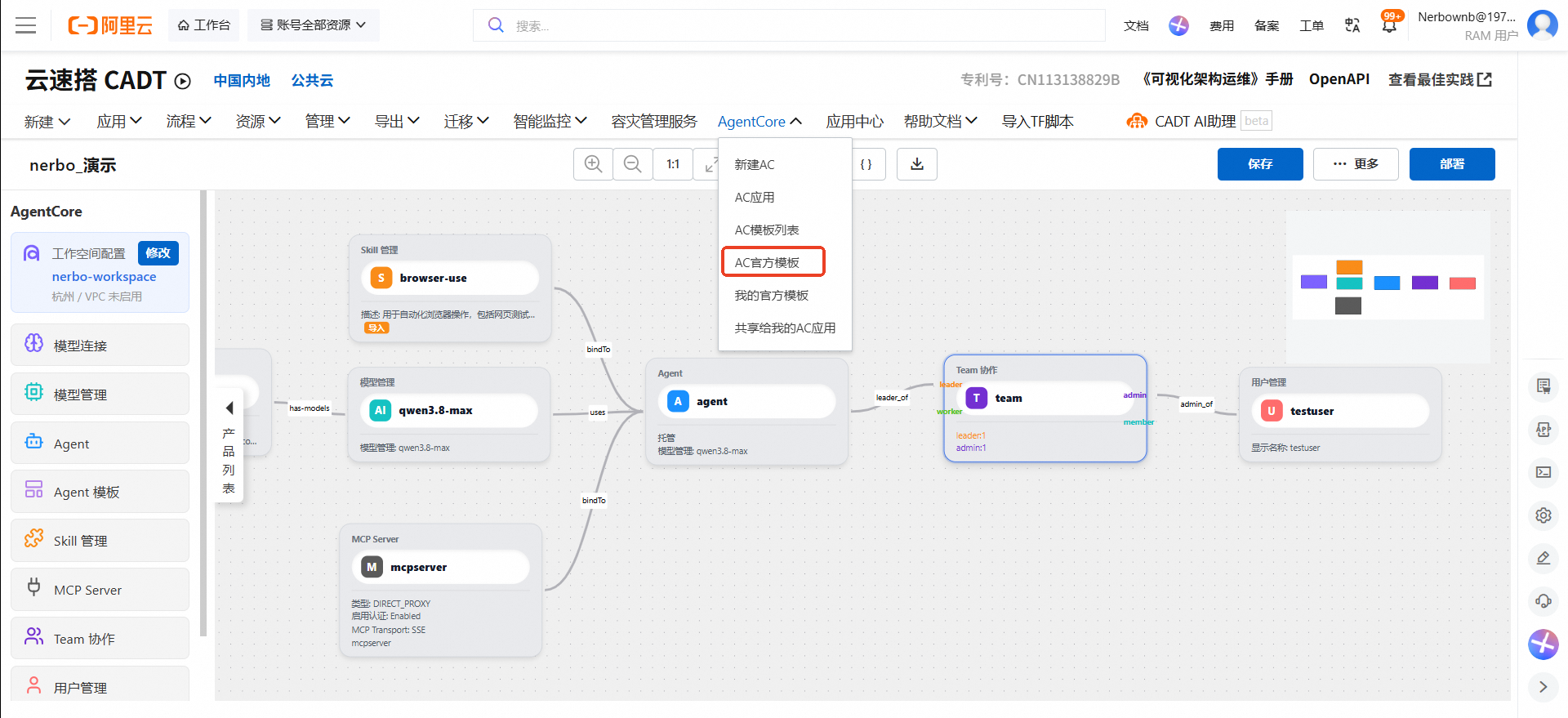The width and height of the screenshot is (1568, 718).
Task: Click the Alibaba Cloud logo
Action: click(110, 25)
